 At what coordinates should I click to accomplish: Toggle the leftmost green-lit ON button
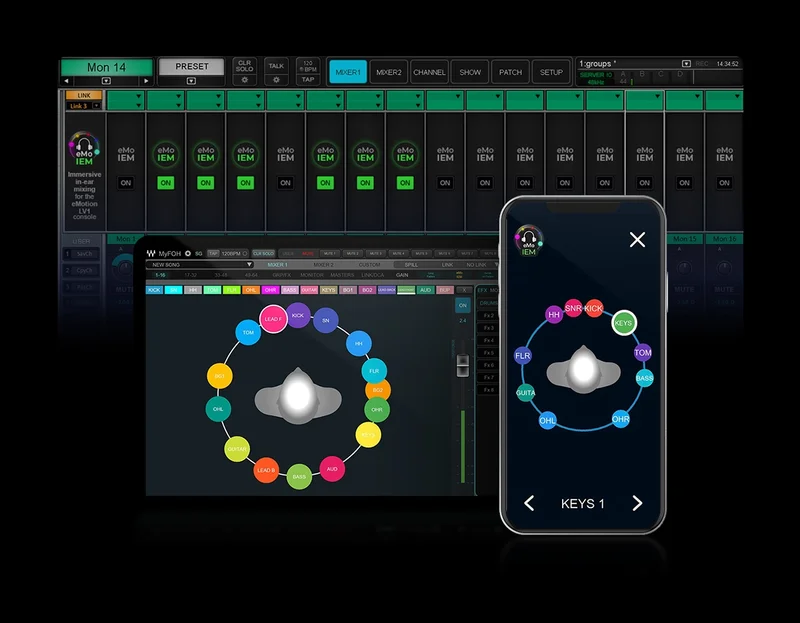(166, 183)
